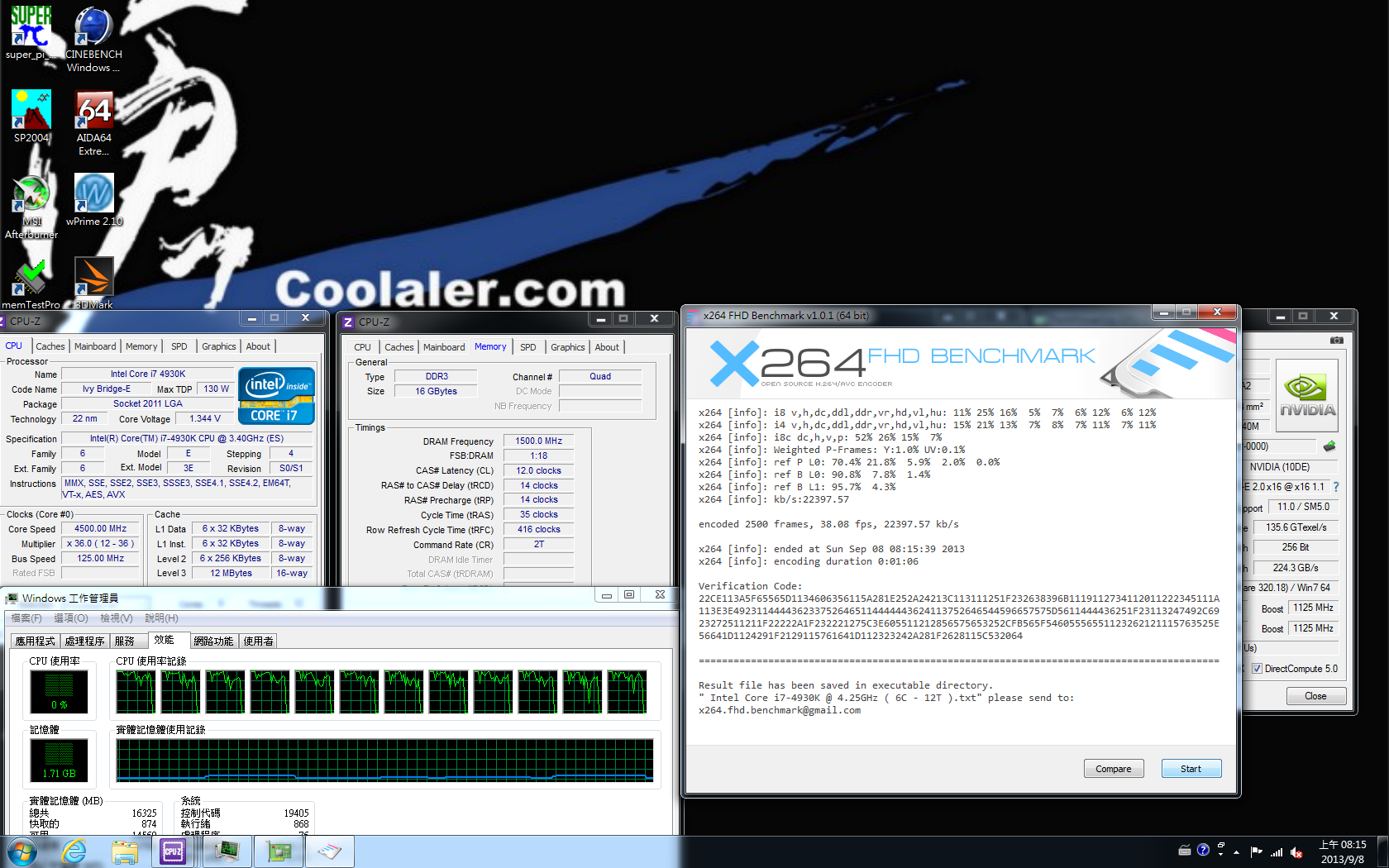The image size is (1389, 868).
Task: Show hidden tray icons arrow
Action: click(x=1237, y=851)
